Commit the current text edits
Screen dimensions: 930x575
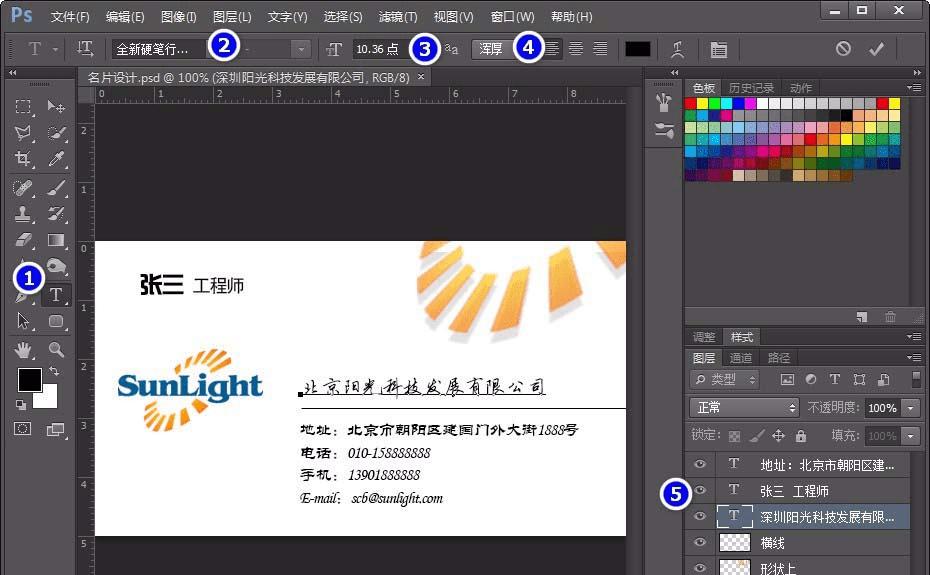pos(877,49)
